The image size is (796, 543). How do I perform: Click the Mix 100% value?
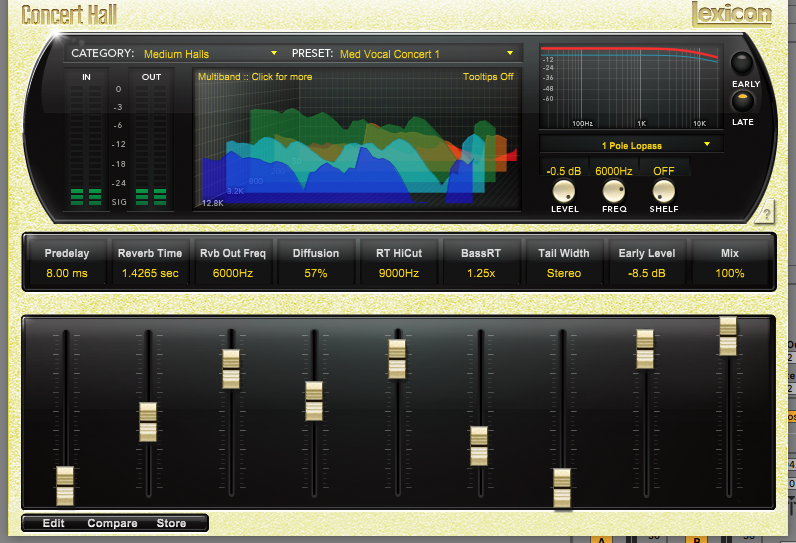[x=729, y=273]
